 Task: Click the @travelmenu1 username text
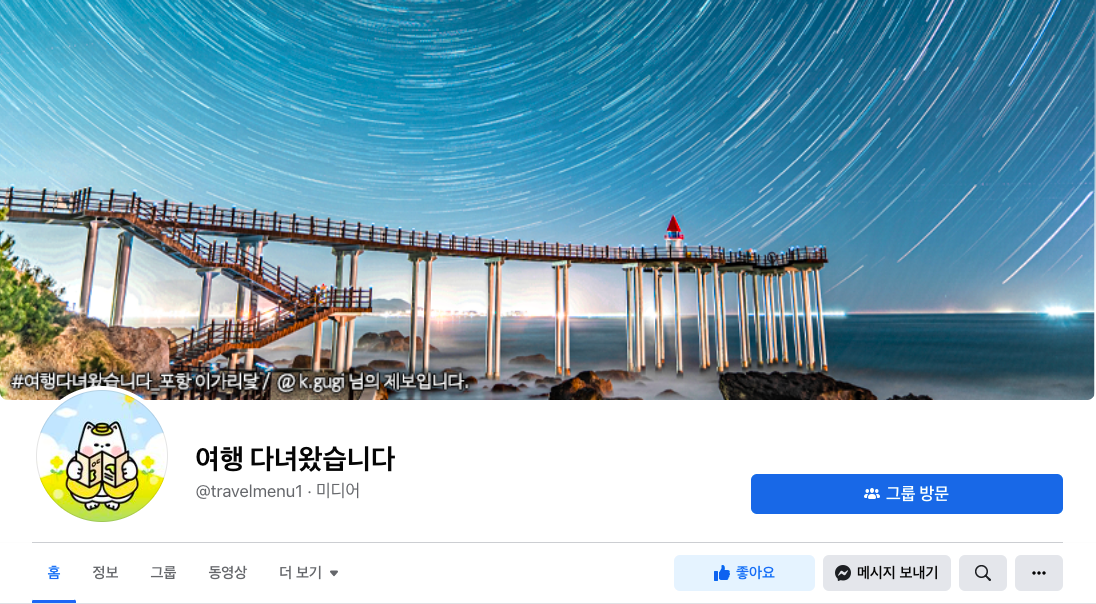click(249, 491)
